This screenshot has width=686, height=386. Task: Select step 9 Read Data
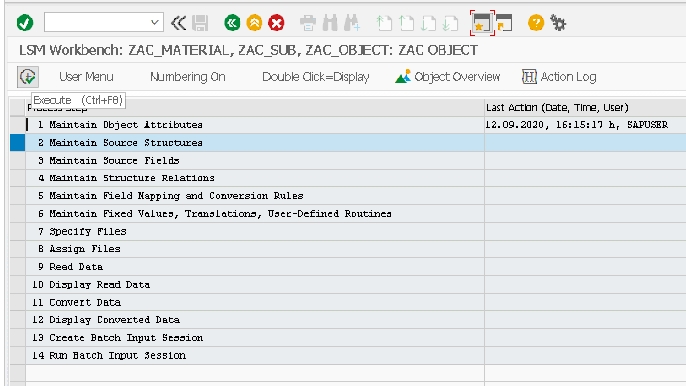point(255,267)
